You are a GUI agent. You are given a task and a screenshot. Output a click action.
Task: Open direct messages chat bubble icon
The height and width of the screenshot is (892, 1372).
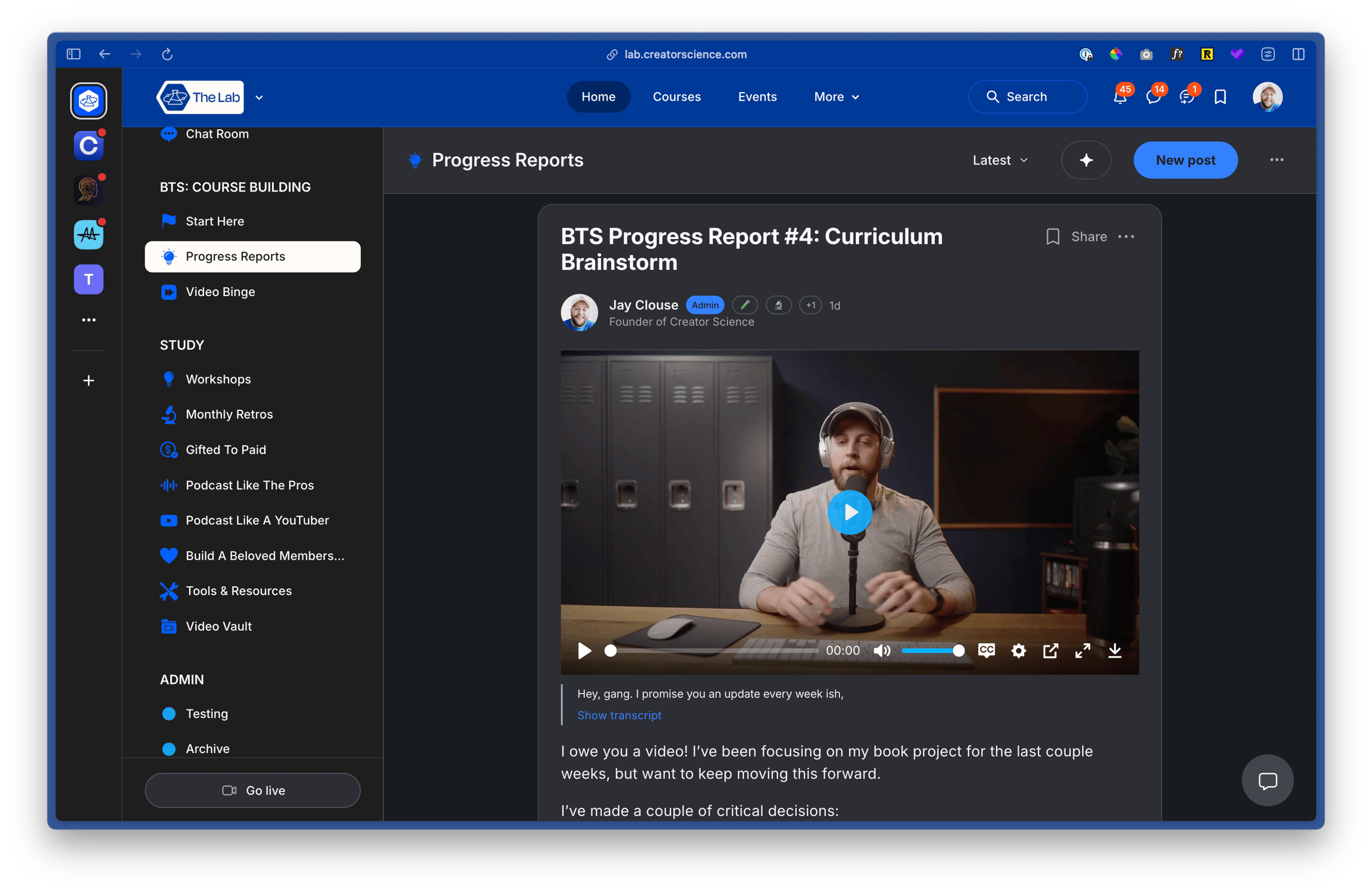[x=1153, y=97]
